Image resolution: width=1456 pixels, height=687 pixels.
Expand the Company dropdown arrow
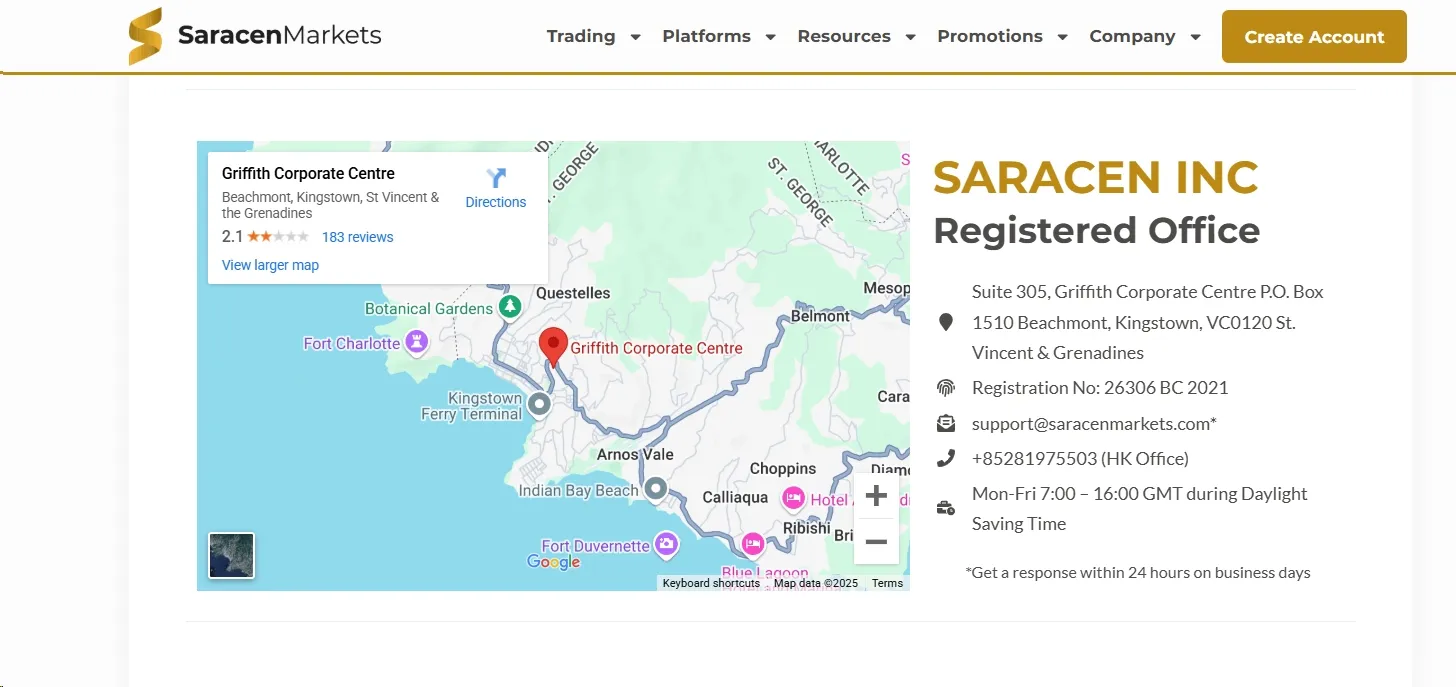tap(1195, 37)
